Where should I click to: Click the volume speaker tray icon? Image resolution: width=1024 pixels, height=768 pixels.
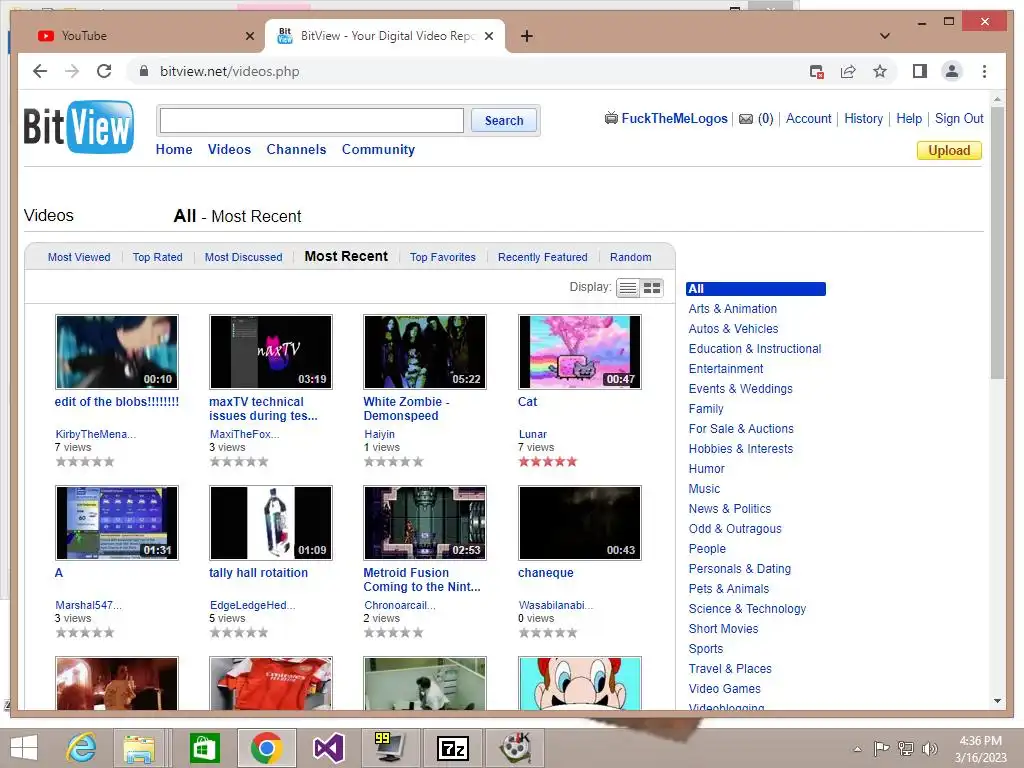(x=929, y=749)
